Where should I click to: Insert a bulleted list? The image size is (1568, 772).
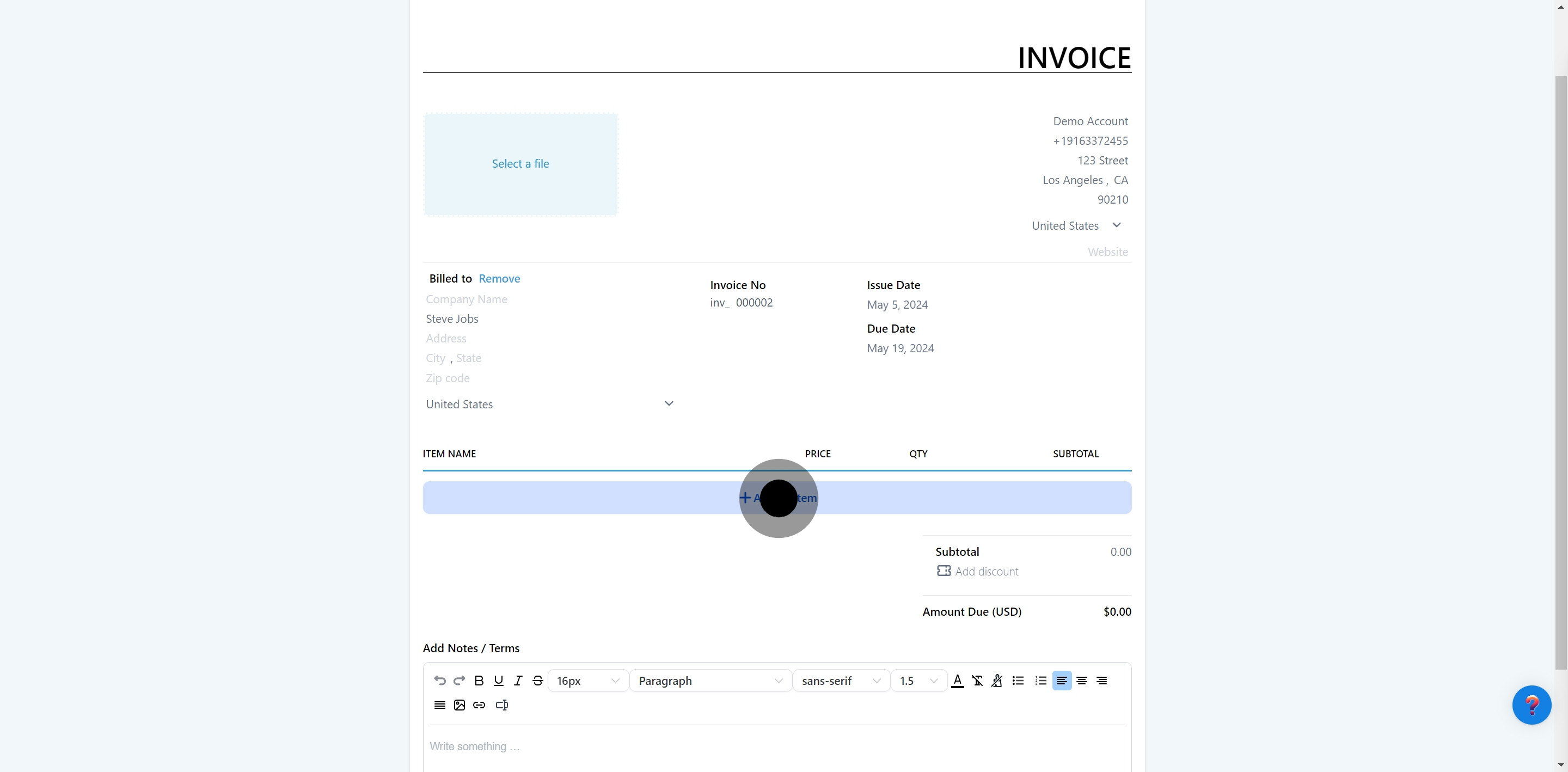(1018, 681)
